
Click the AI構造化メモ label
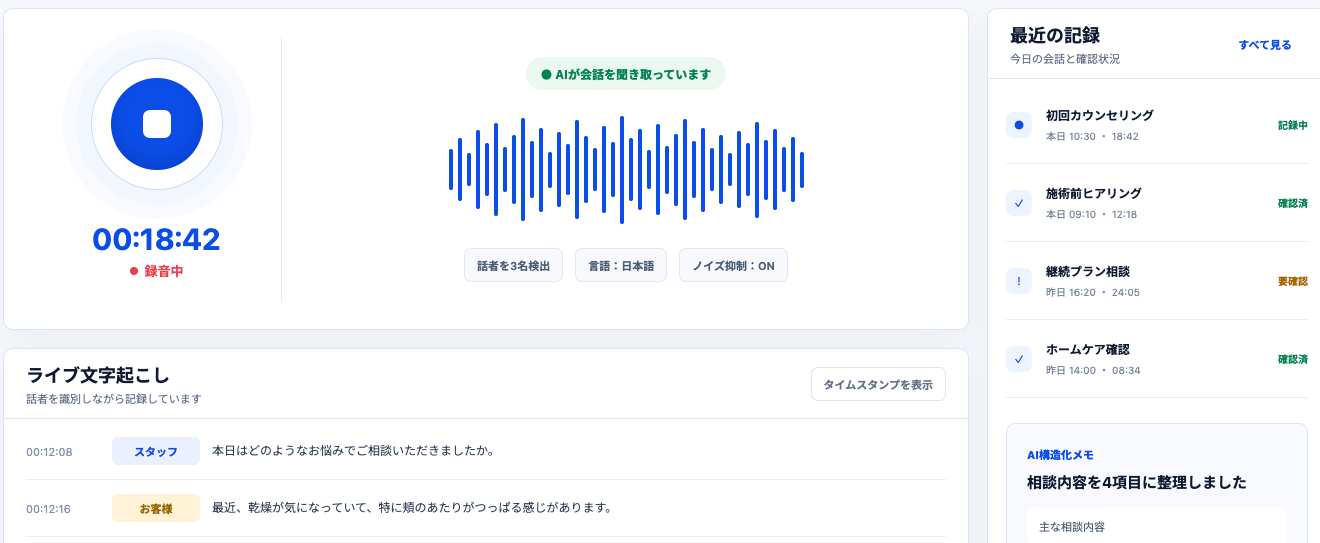1060,455
